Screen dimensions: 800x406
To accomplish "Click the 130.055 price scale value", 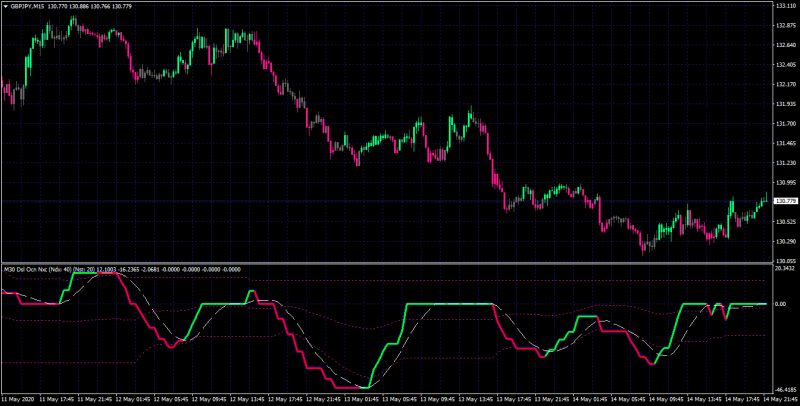I will pyautogui.click(x=786, y=260).
